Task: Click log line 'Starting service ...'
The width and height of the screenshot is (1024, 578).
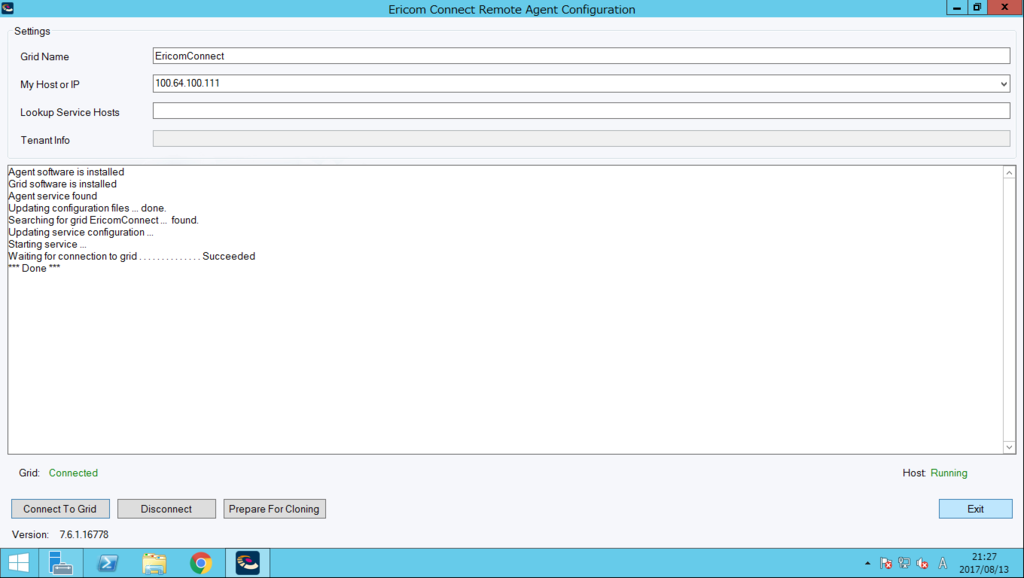Action: point(47,244)
